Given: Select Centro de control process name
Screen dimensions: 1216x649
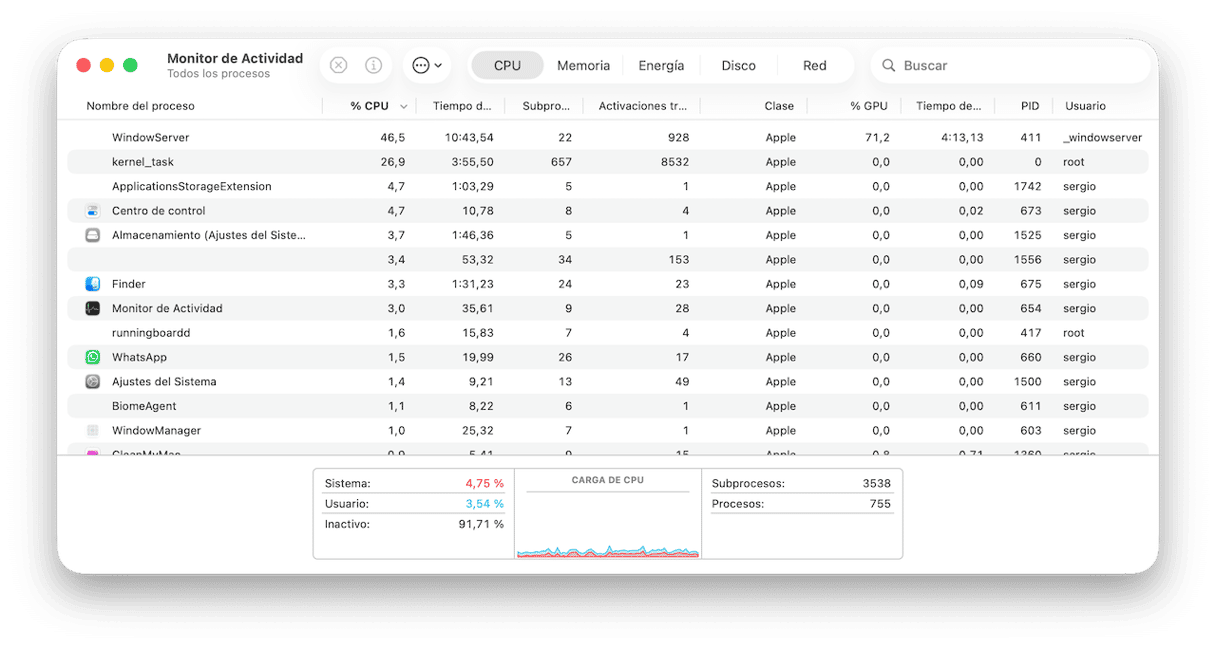Looking at the screenshot, I should [x=159, y=211].
